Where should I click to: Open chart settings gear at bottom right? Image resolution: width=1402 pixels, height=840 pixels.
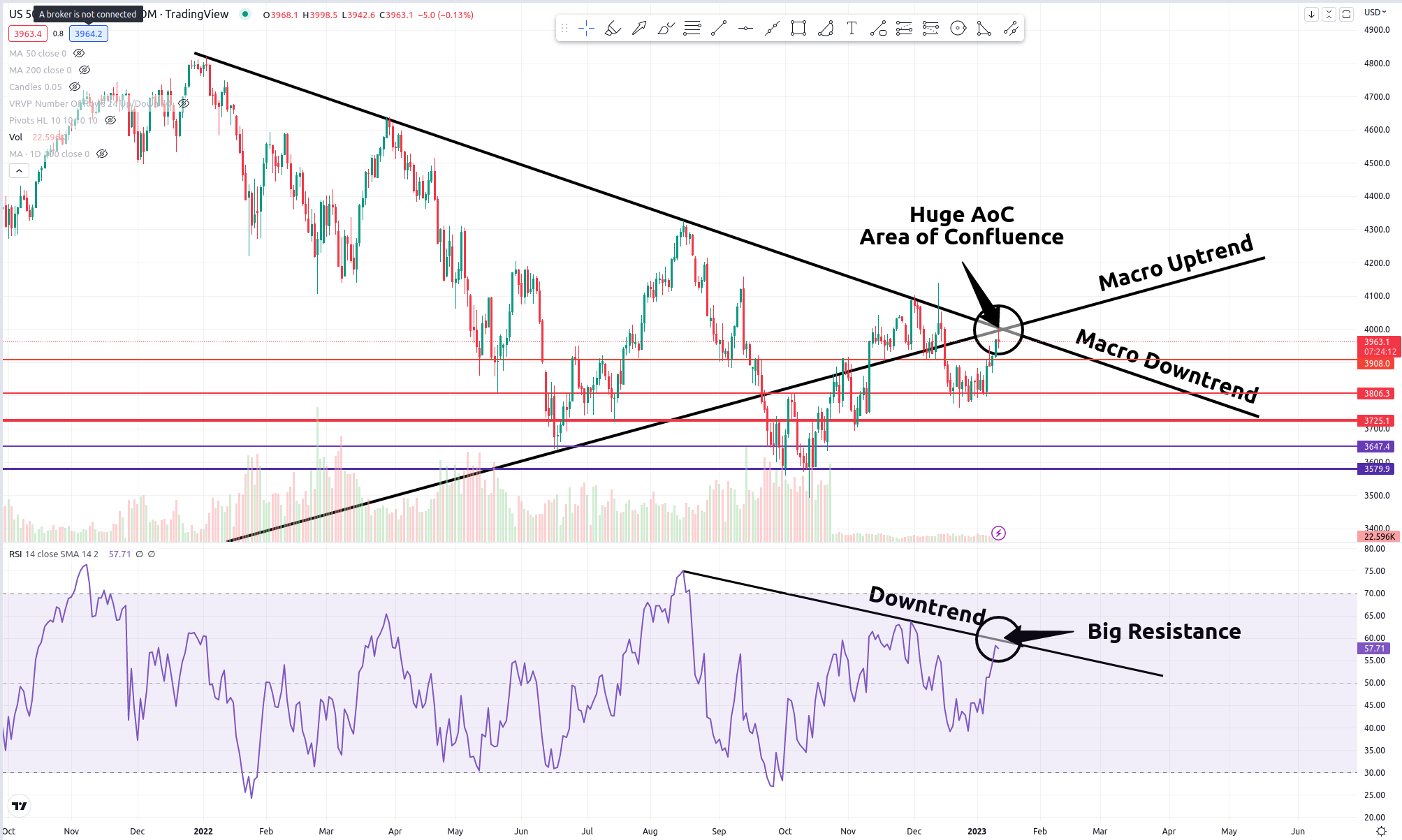[1381, 831]
